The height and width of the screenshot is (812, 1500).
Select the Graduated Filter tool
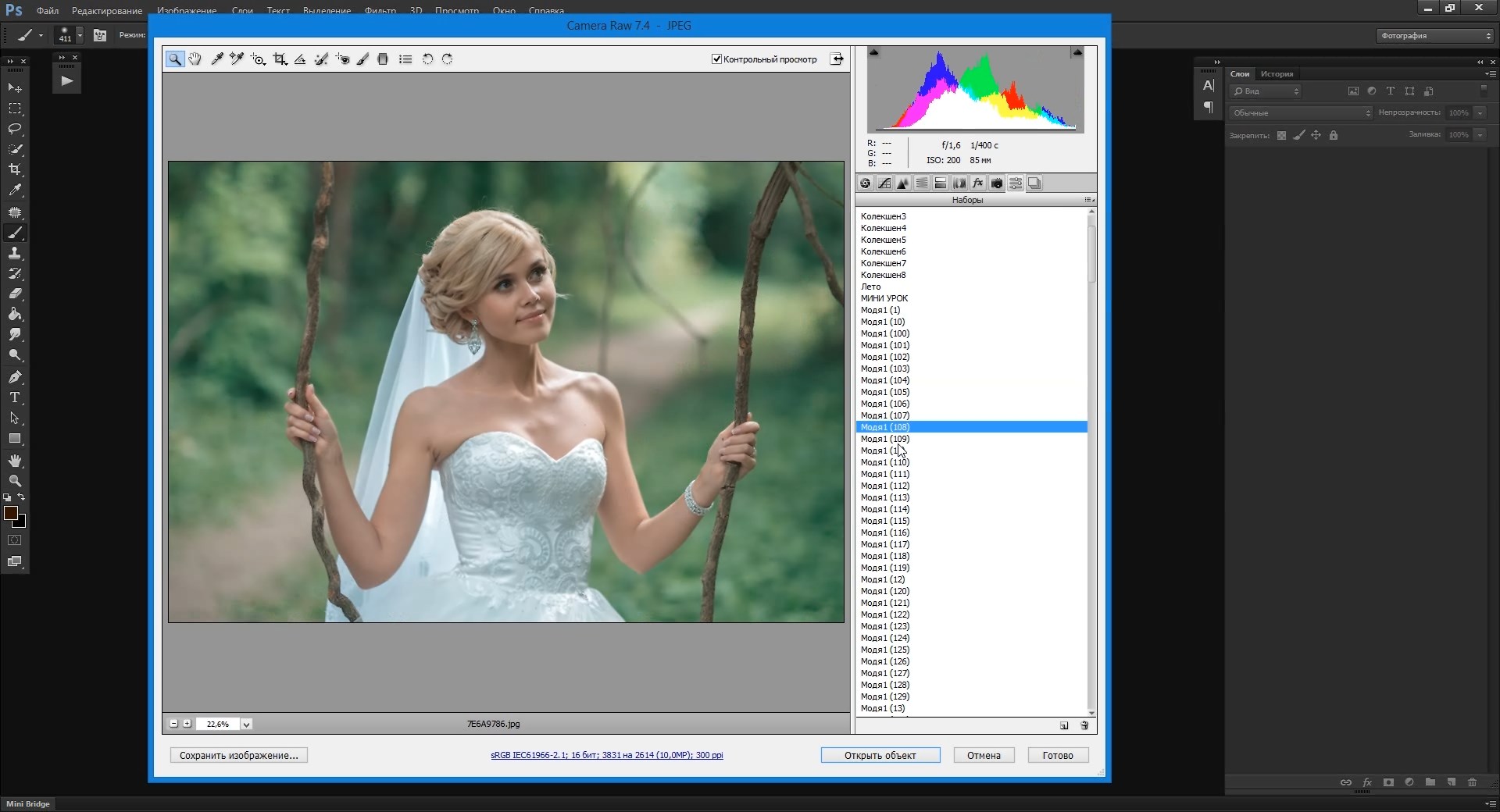(383, 59)
